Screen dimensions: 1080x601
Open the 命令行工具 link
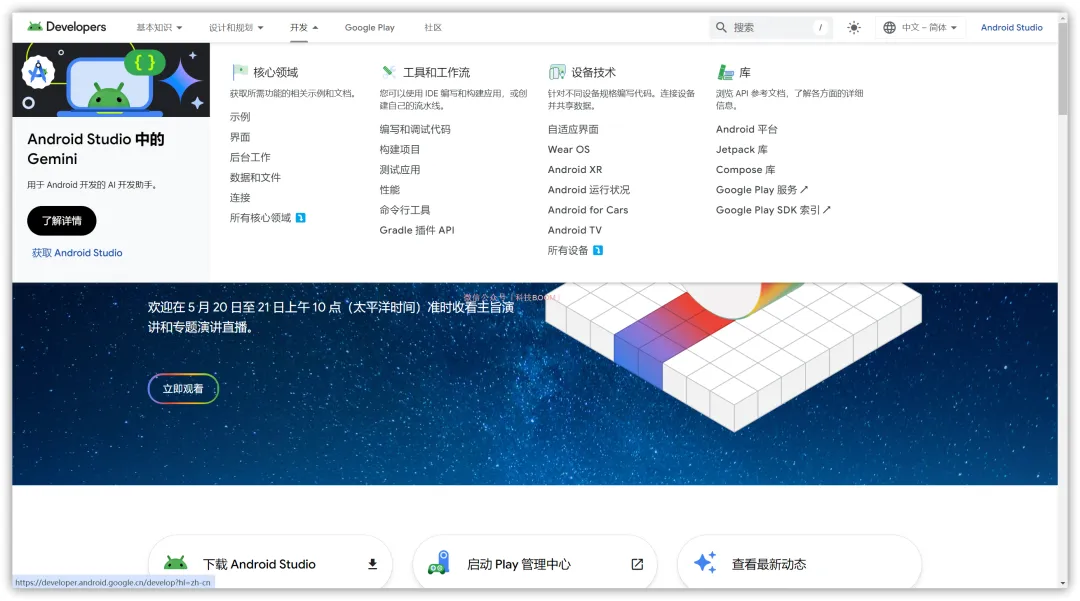(x=404, y=209)
